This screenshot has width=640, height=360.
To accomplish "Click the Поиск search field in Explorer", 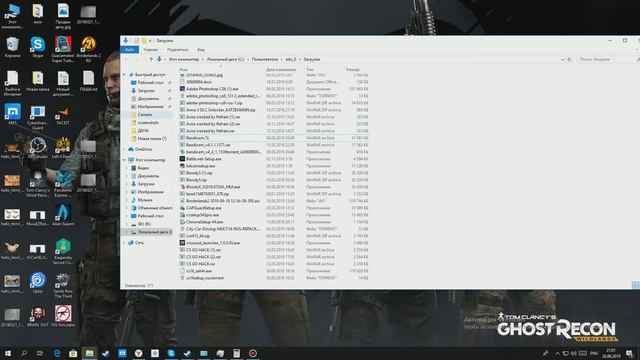I will 606,60.
